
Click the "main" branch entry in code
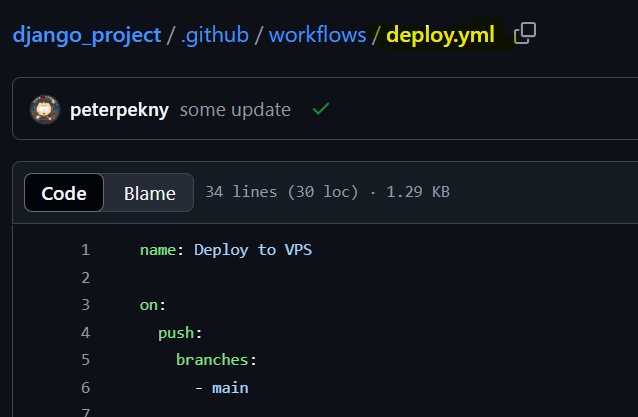click(230, 387)
